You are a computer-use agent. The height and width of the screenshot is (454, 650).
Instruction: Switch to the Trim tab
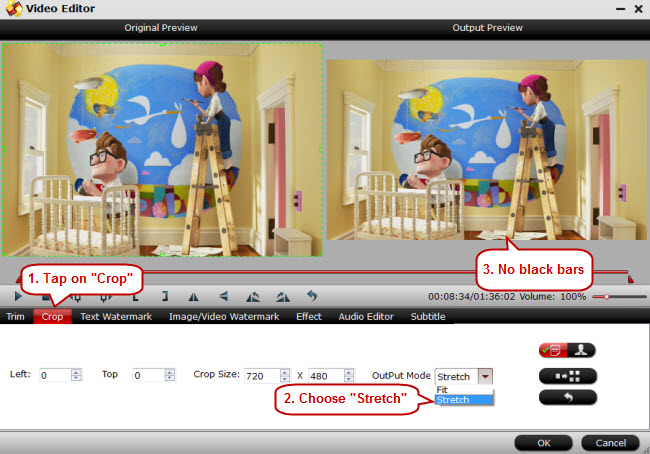pyautogui.click(x=15, y=317)
